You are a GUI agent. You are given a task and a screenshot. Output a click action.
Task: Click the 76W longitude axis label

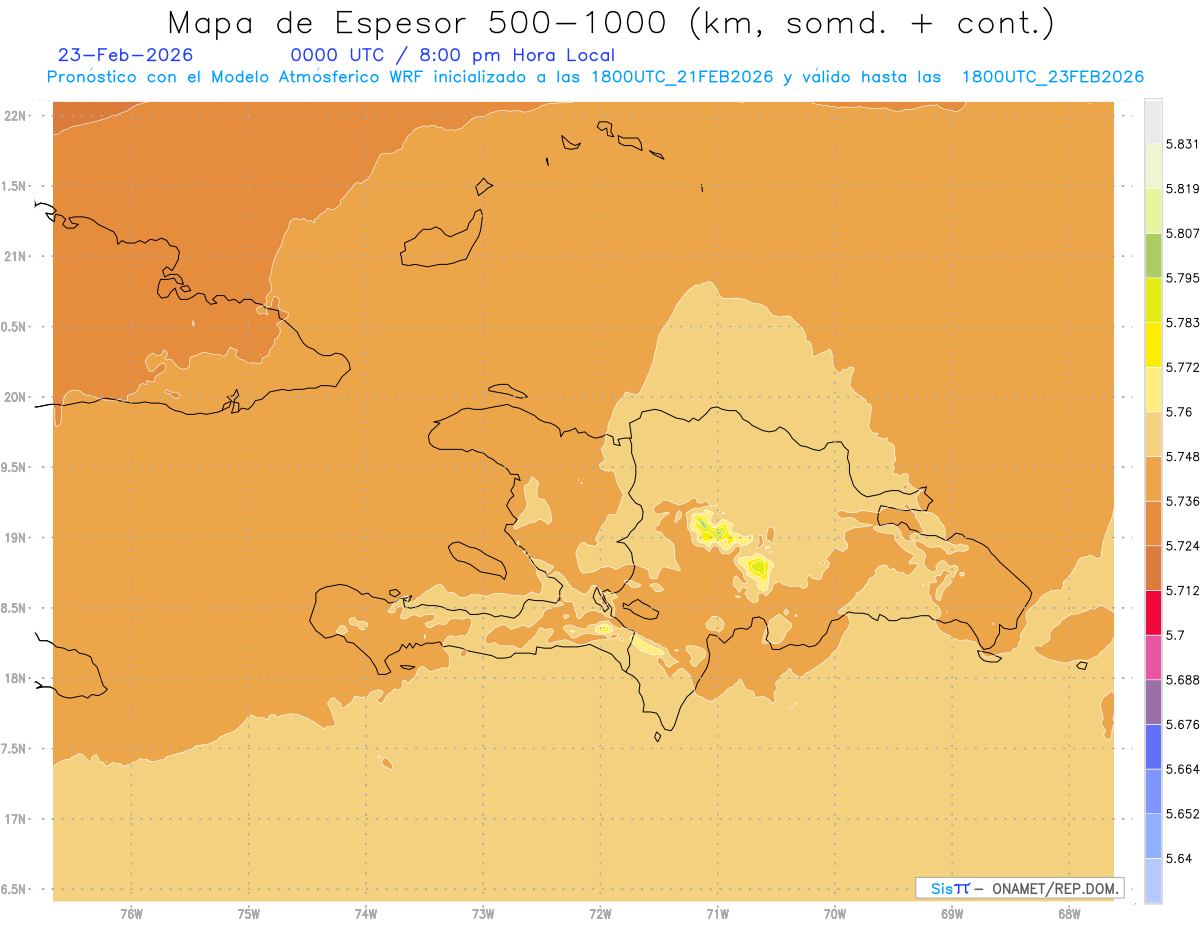click(x=131, y=913)
